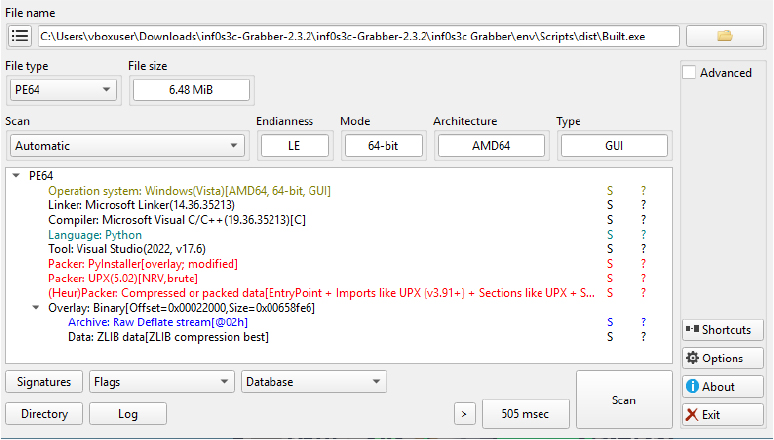Viewport: 774px width, 440px height.
Task: Click the File size 6.48 MiB field
Action: coord(192,90)
